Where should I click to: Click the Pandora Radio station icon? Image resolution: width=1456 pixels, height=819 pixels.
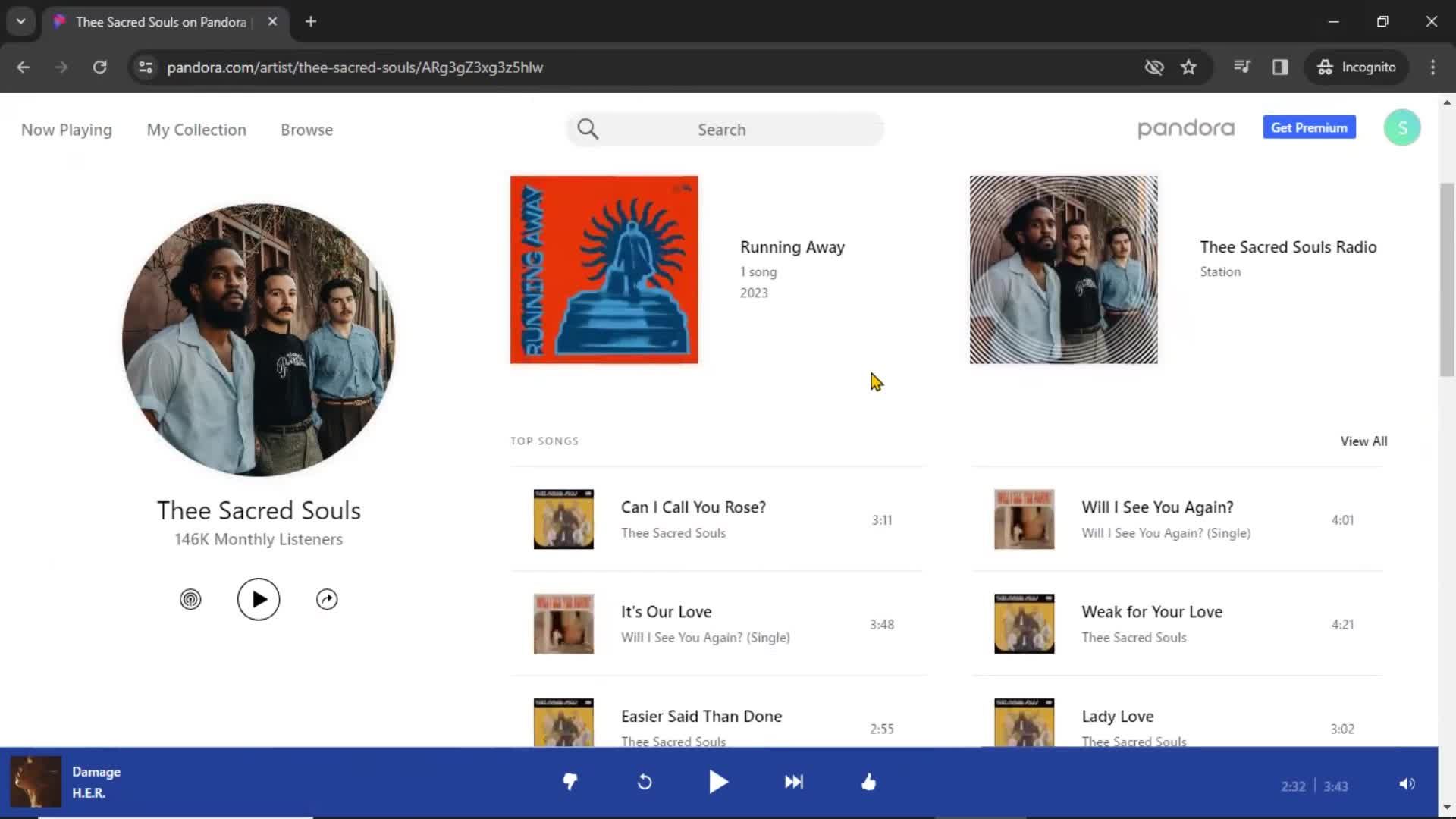pyautogui.click(x=189, y=598)
